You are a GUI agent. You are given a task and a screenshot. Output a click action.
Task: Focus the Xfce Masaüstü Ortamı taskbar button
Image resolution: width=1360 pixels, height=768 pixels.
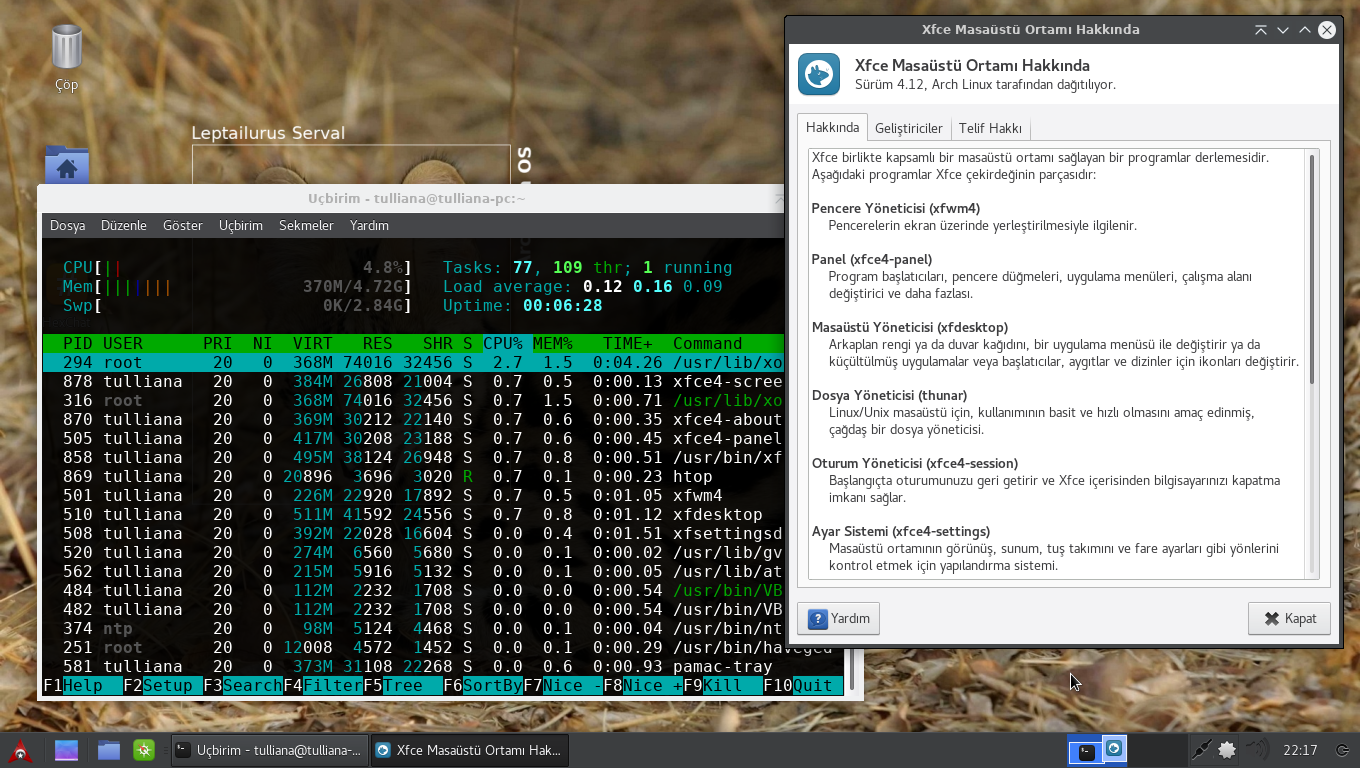coord(468,750)
